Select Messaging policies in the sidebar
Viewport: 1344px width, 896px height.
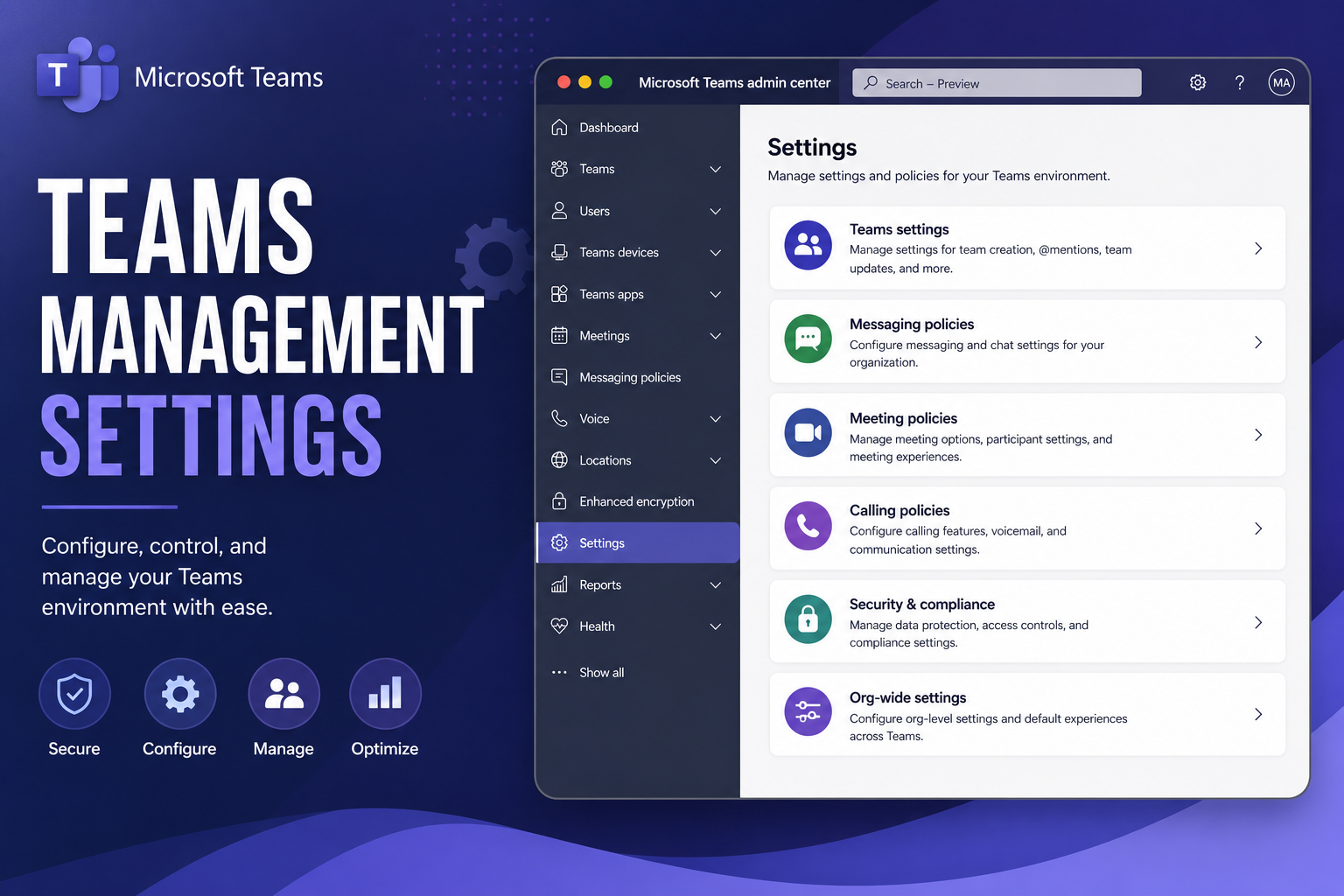click(x=638, y=377)
